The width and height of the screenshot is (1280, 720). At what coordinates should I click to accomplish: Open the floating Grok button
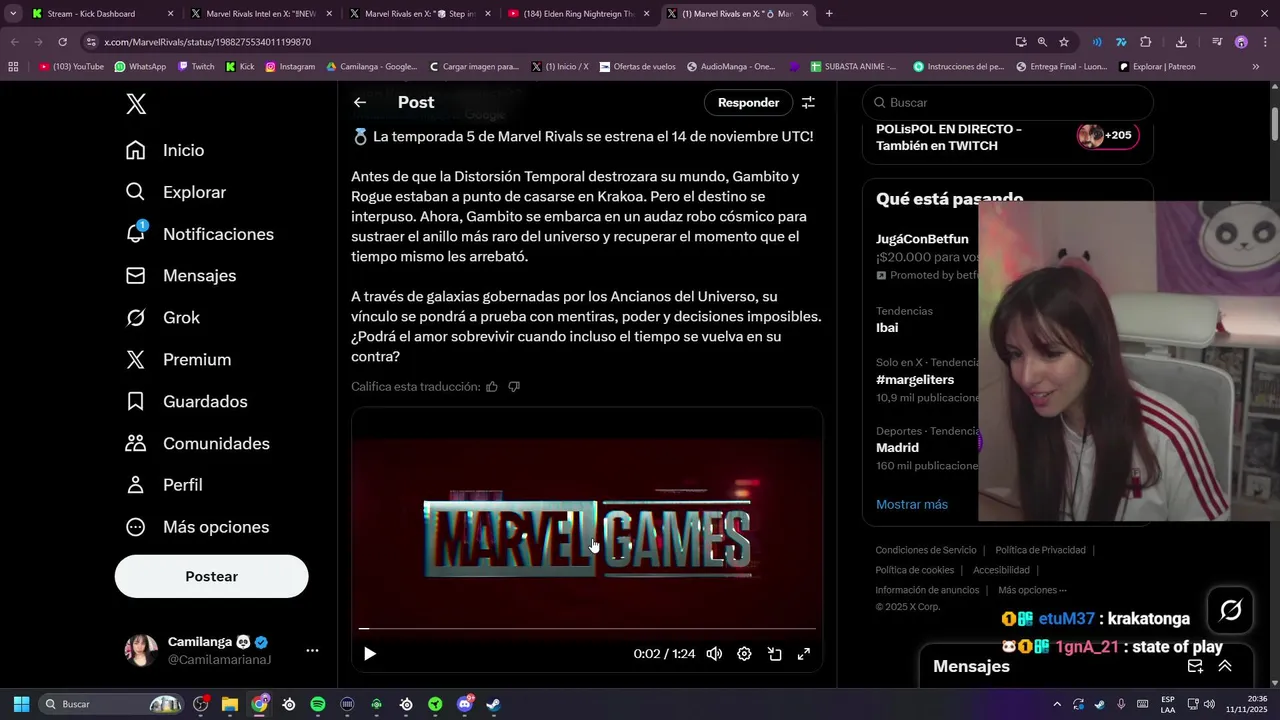(1231, 610)
